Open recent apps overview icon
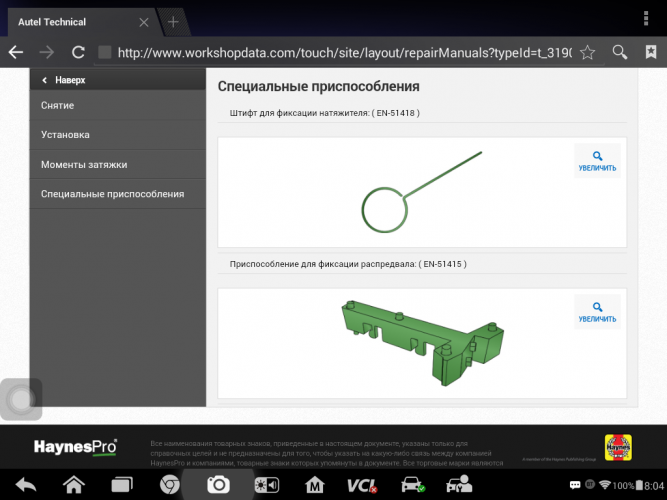The height and width of the screenshot is (500, 667). [122, 485]
